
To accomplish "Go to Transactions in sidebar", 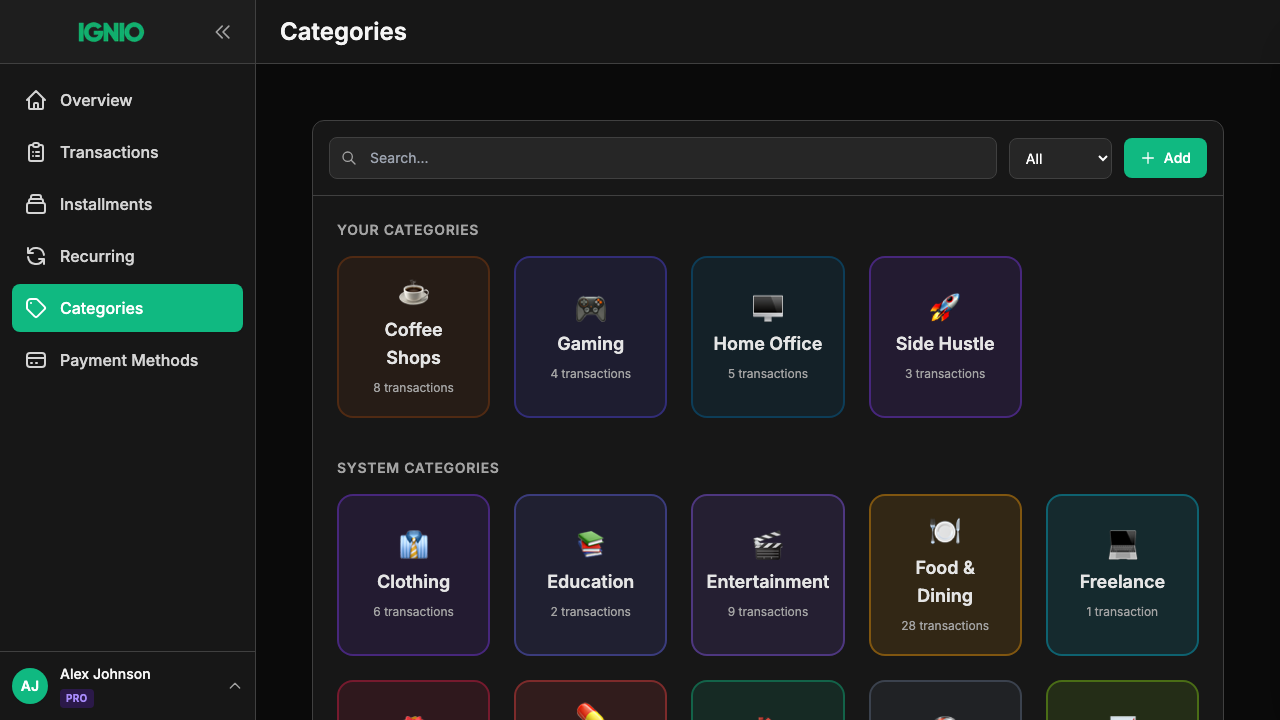I will [127, 152].
